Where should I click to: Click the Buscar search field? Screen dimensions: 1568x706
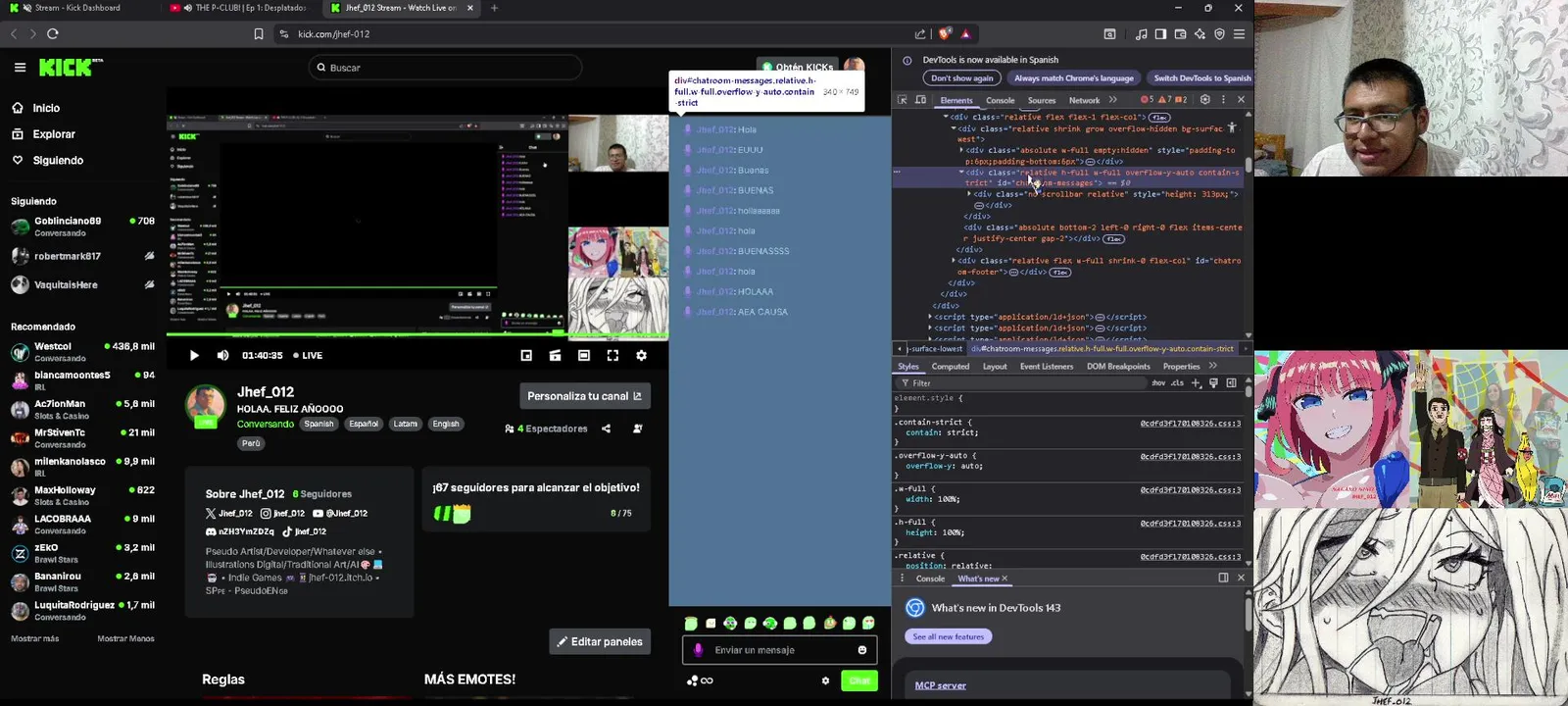pos(445,68)
